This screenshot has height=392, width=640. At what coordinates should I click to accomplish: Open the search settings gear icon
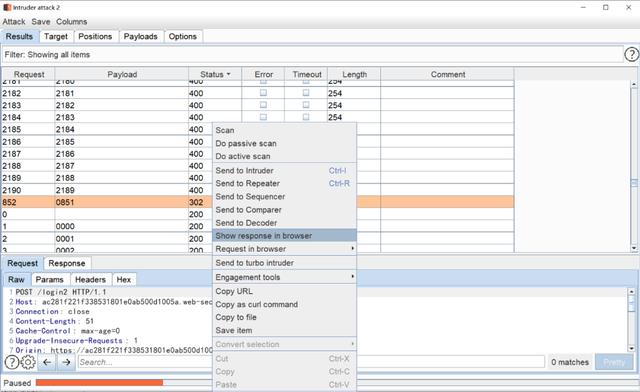point(28,362)
